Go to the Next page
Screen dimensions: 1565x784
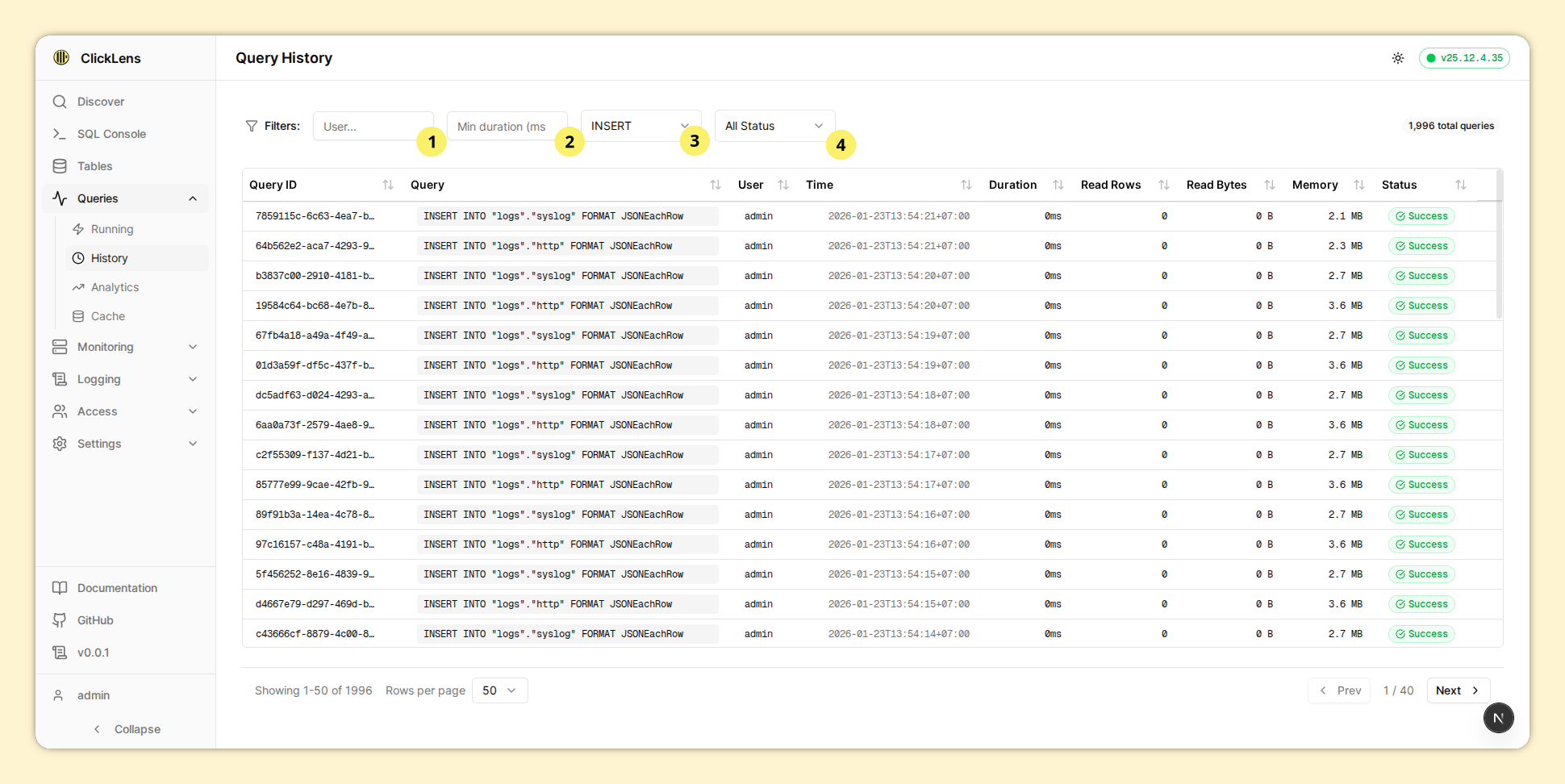[1458, 690]
